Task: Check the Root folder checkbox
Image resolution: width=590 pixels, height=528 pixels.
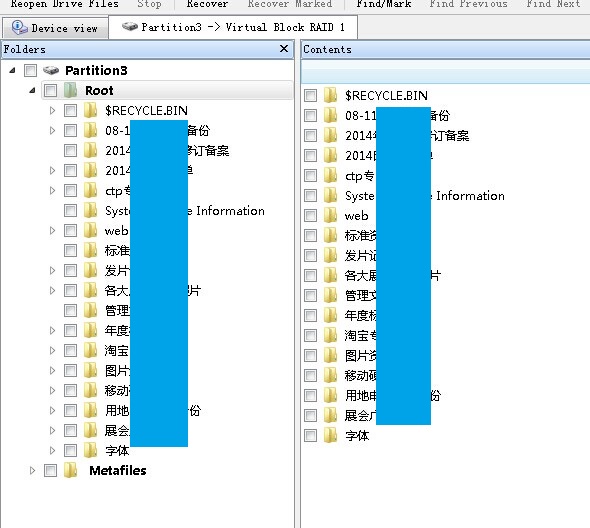Action: pyautogui.click(x=50, y=91)
